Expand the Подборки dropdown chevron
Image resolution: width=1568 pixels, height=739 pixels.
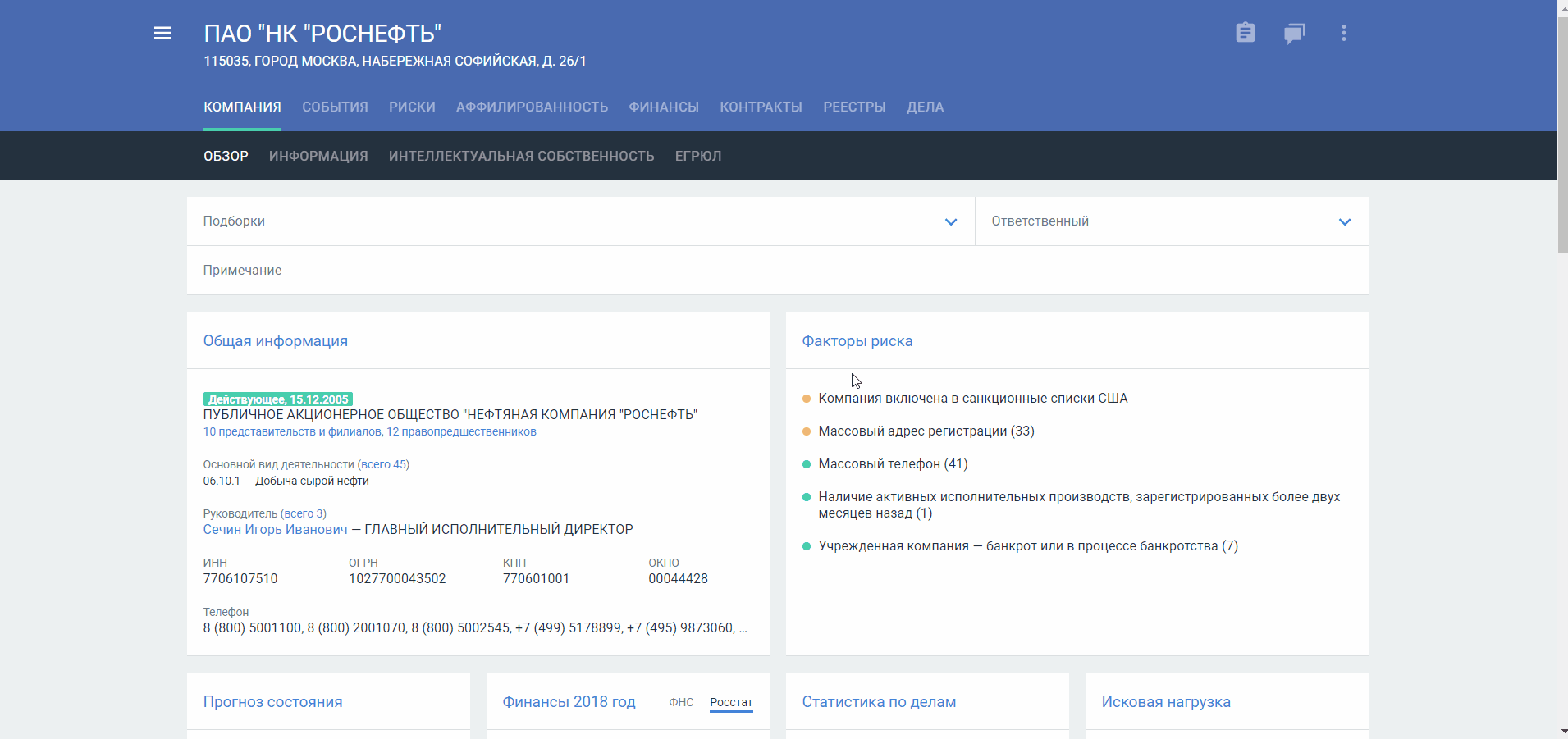point(951,221)
